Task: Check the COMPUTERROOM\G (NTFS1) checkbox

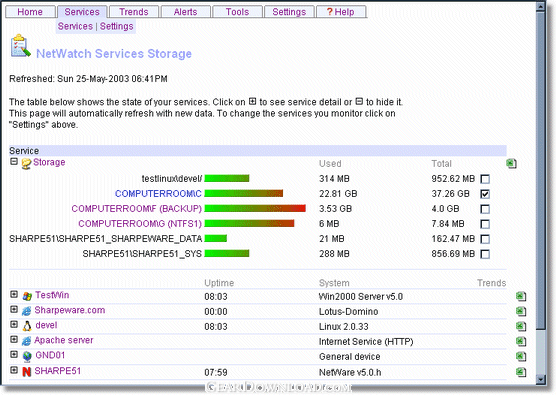Action: [485, 224]
